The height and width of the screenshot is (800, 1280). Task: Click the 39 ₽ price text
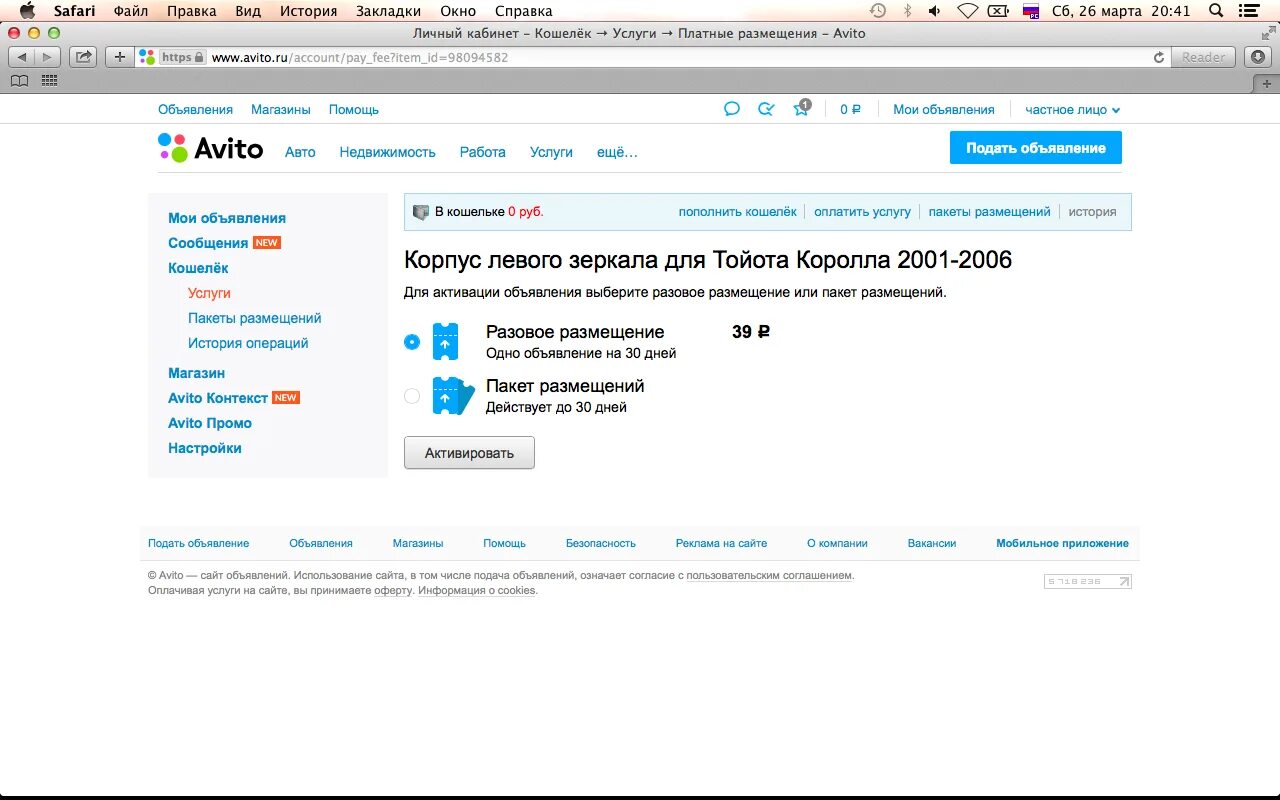coord(751,332)
